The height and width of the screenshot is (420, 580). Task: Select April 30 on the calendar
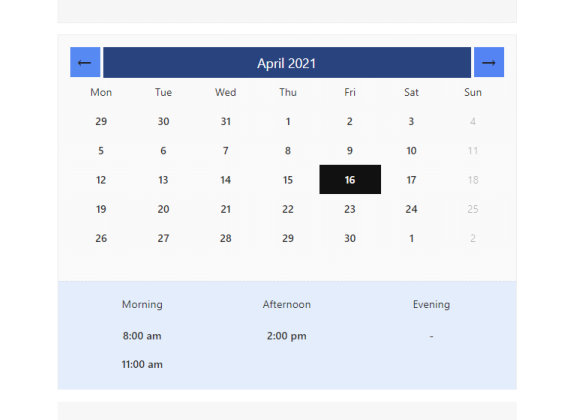350,238
